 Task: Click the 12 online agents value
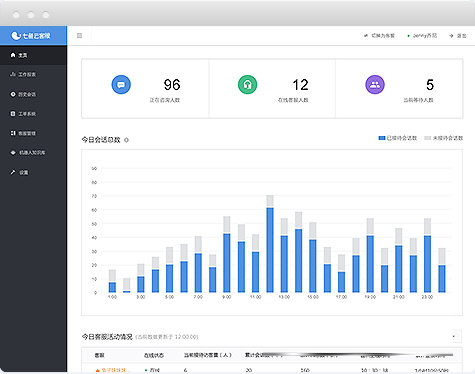tap(300, 85)
